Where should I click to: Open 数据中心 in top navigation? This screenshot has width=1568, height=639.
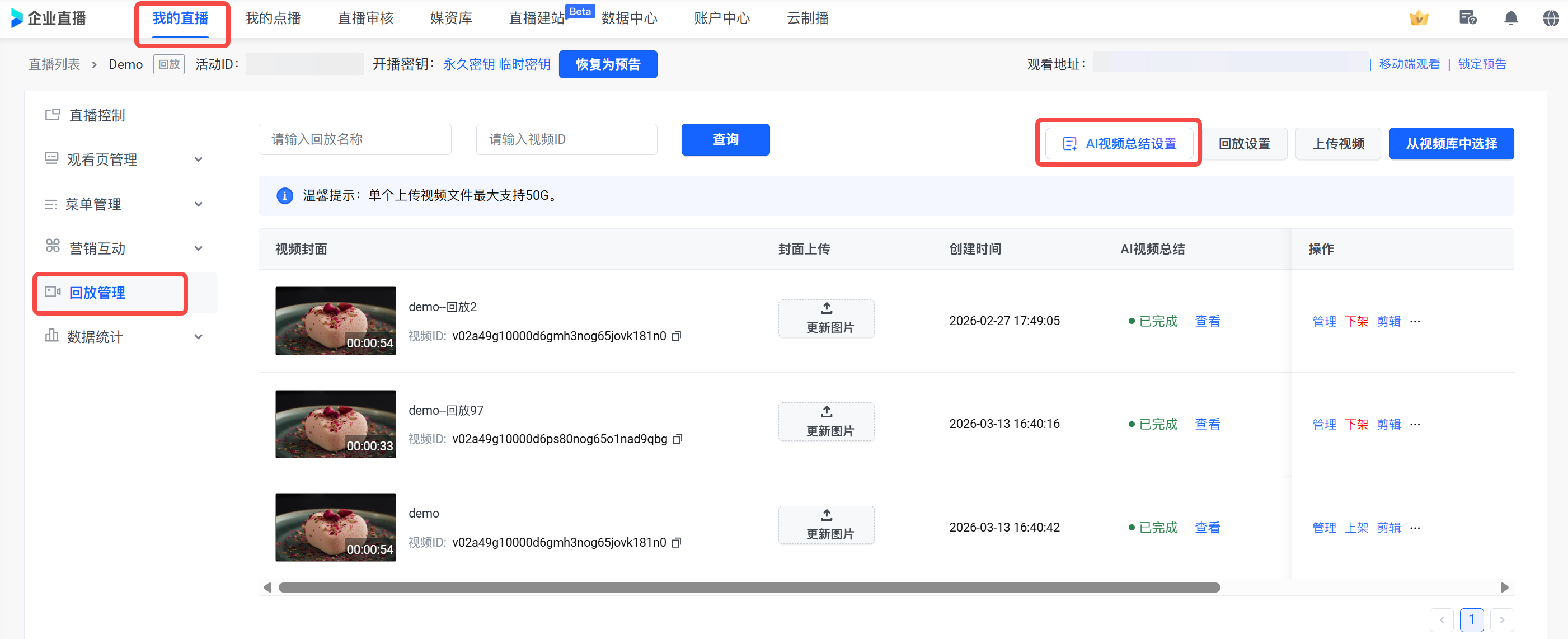[629, 18]
